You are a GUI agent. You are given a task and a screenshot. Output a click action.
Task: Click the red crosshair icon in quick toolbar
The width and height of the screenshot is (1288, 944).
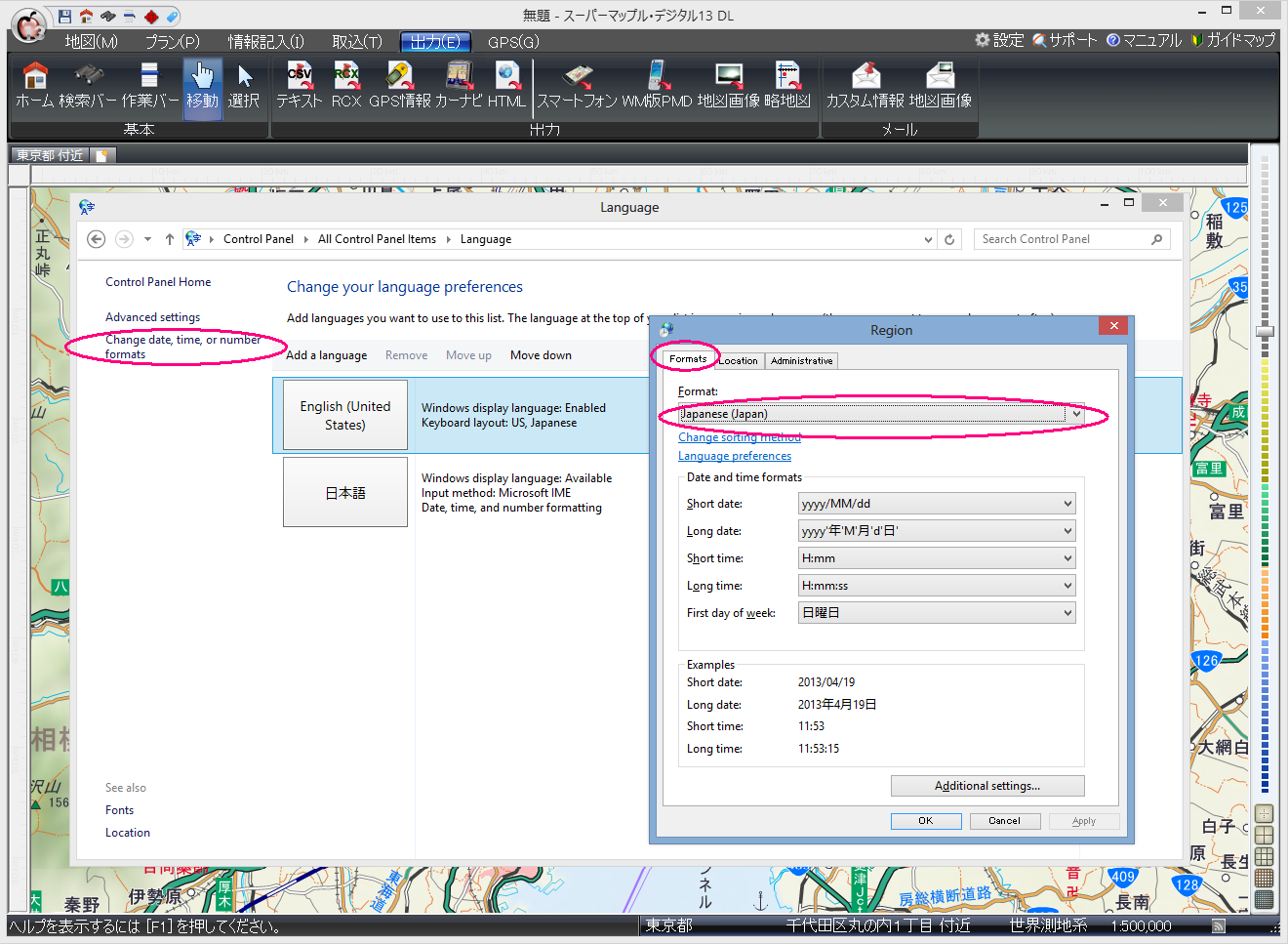tap(150, 16)
